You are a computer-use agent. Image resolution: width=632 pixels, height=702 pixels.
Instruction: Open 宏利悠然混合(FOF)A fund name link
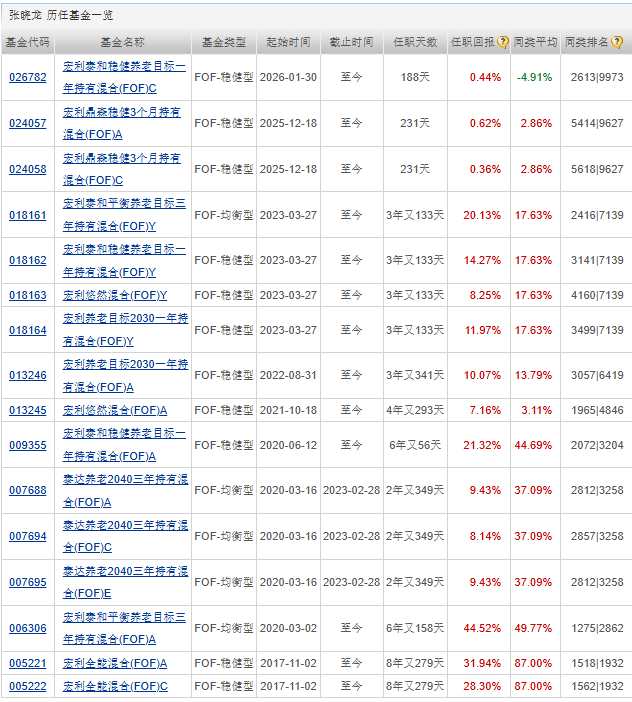point(115,410)
